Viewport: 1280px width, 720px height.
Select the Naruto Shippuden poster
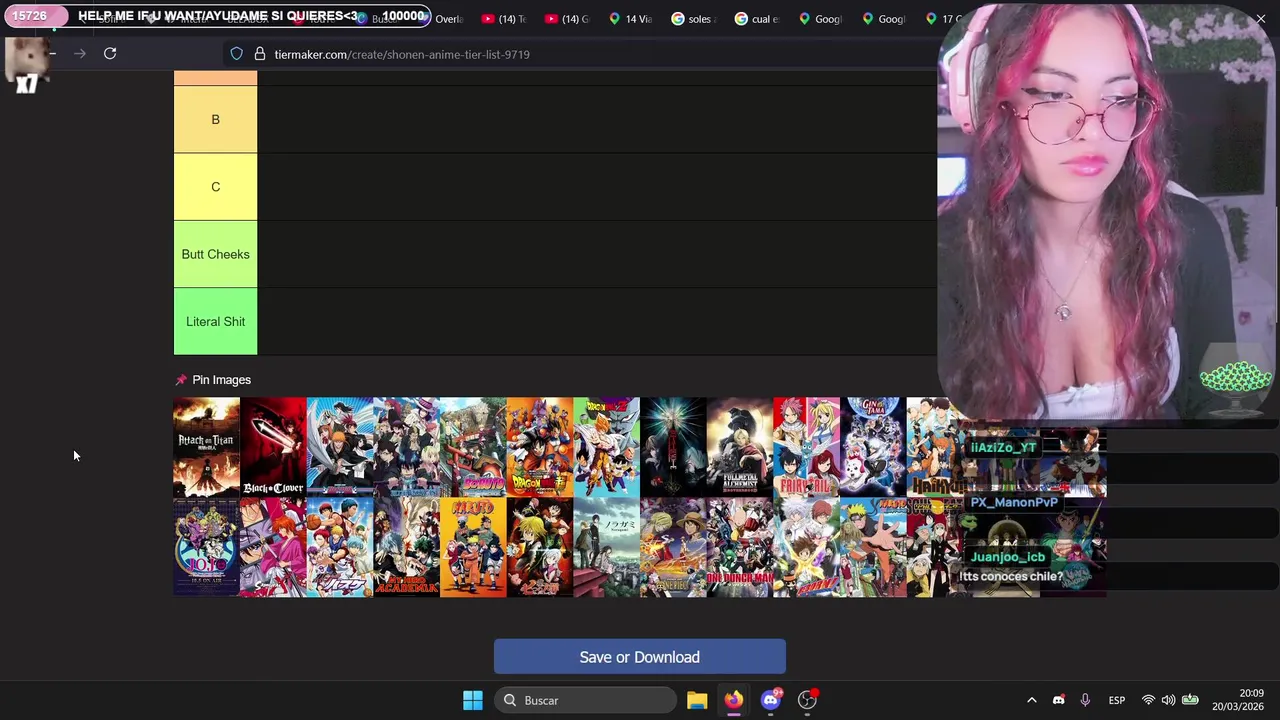pos(873,547)
